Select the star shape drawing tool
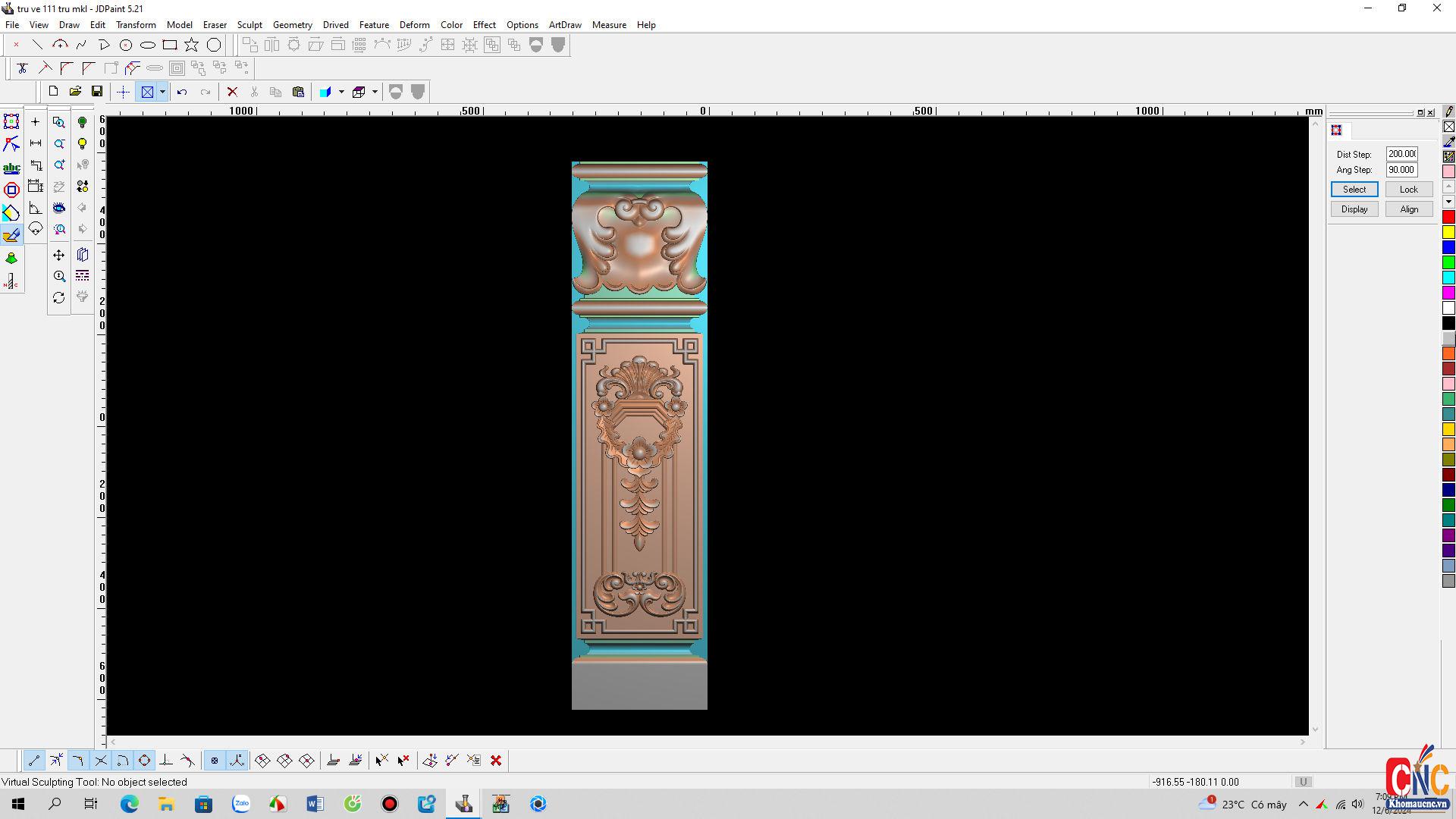The image size is (1456, 819). click(192, 45)
